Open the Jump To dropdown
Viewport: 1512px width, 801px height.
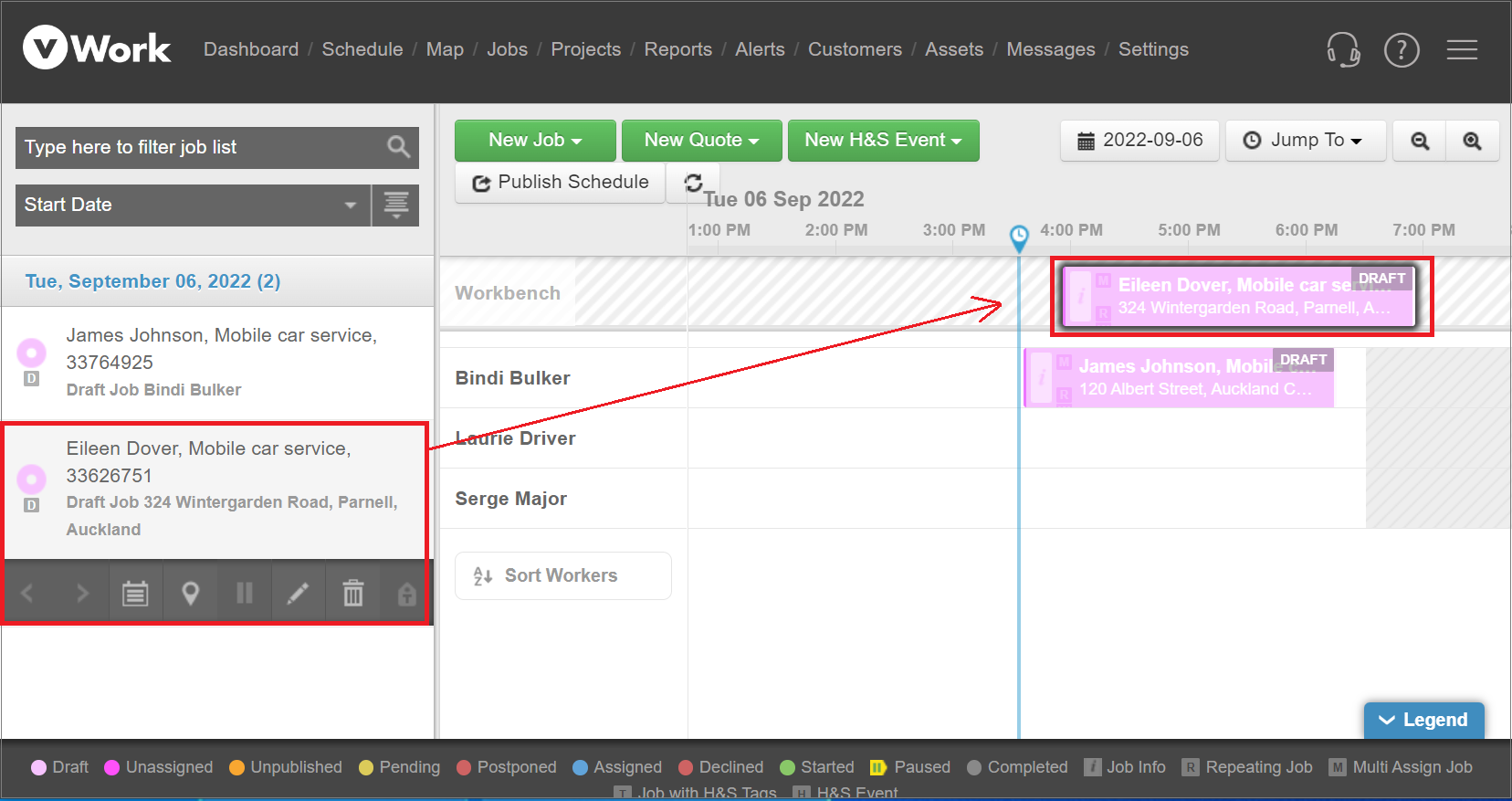[1306, 141]
